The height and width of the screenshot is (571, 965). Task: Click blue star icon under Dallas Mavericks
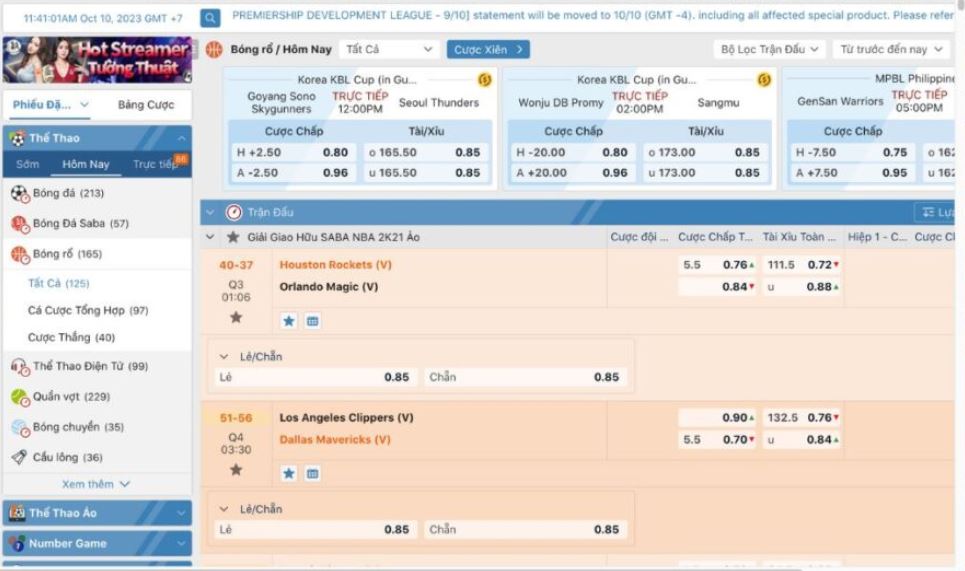pyautogui.click(x=289, y=474)
